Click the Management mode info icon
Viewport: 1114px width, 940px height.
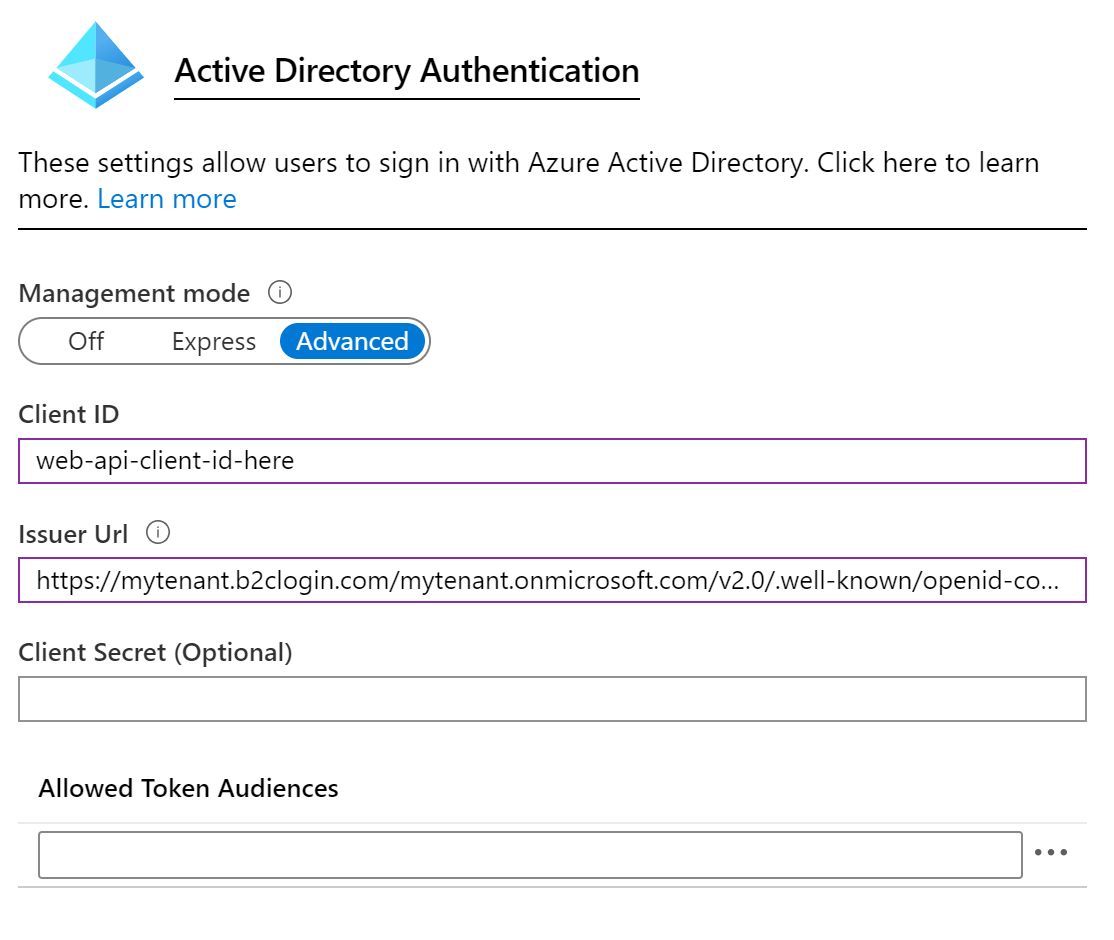280,293
